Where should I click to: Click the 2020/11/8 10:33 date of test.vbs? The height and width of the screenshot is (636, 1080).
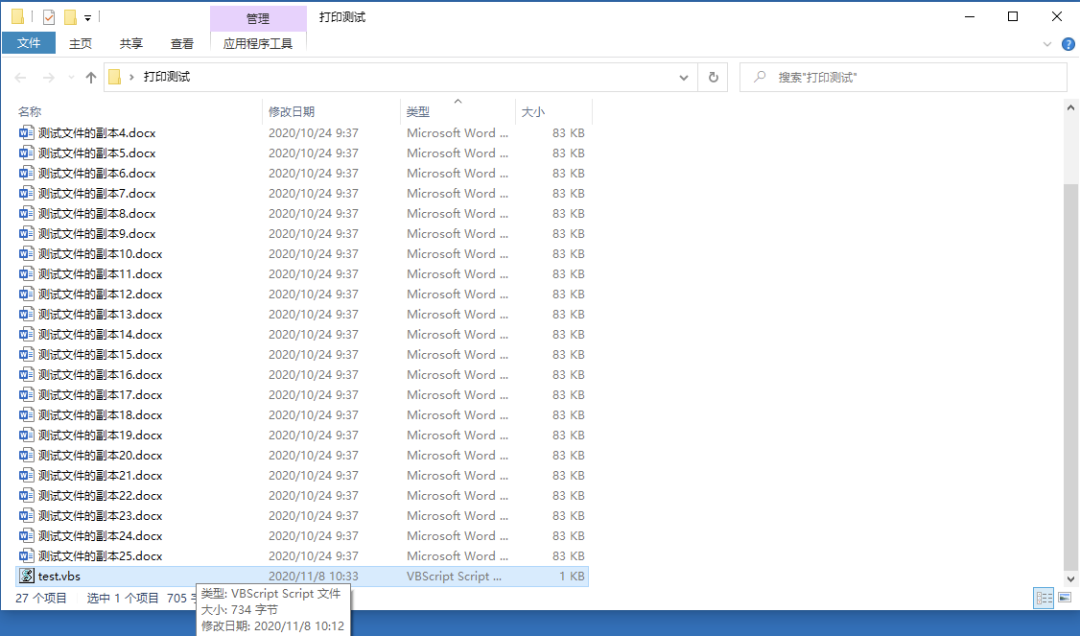(313, 576)
